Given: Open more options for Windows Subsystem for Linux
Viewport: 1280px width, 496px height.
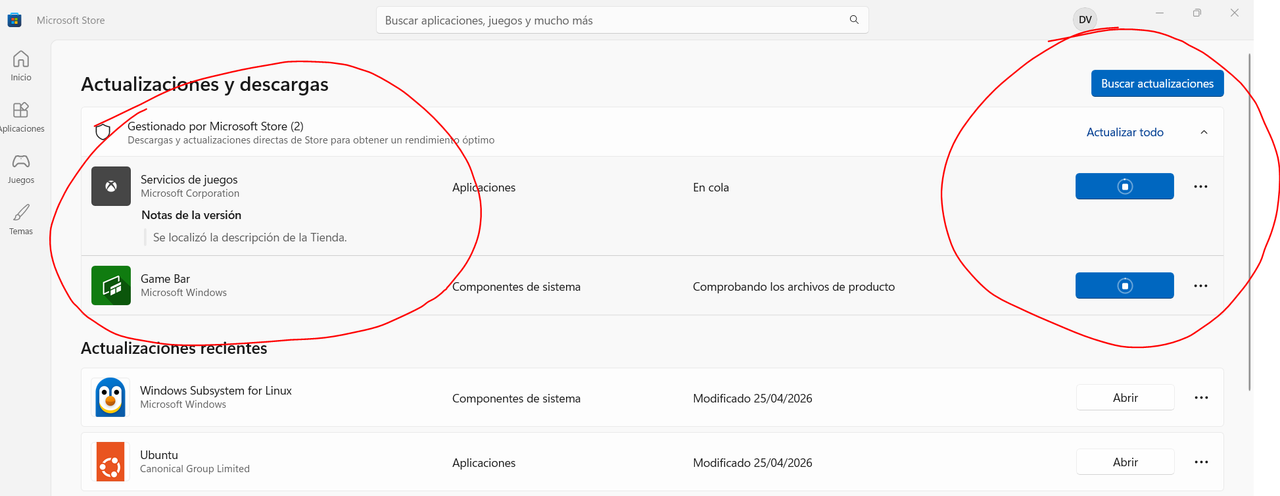Looking at the screenshot, I should pyautogui.click(x=1201, y=397).
